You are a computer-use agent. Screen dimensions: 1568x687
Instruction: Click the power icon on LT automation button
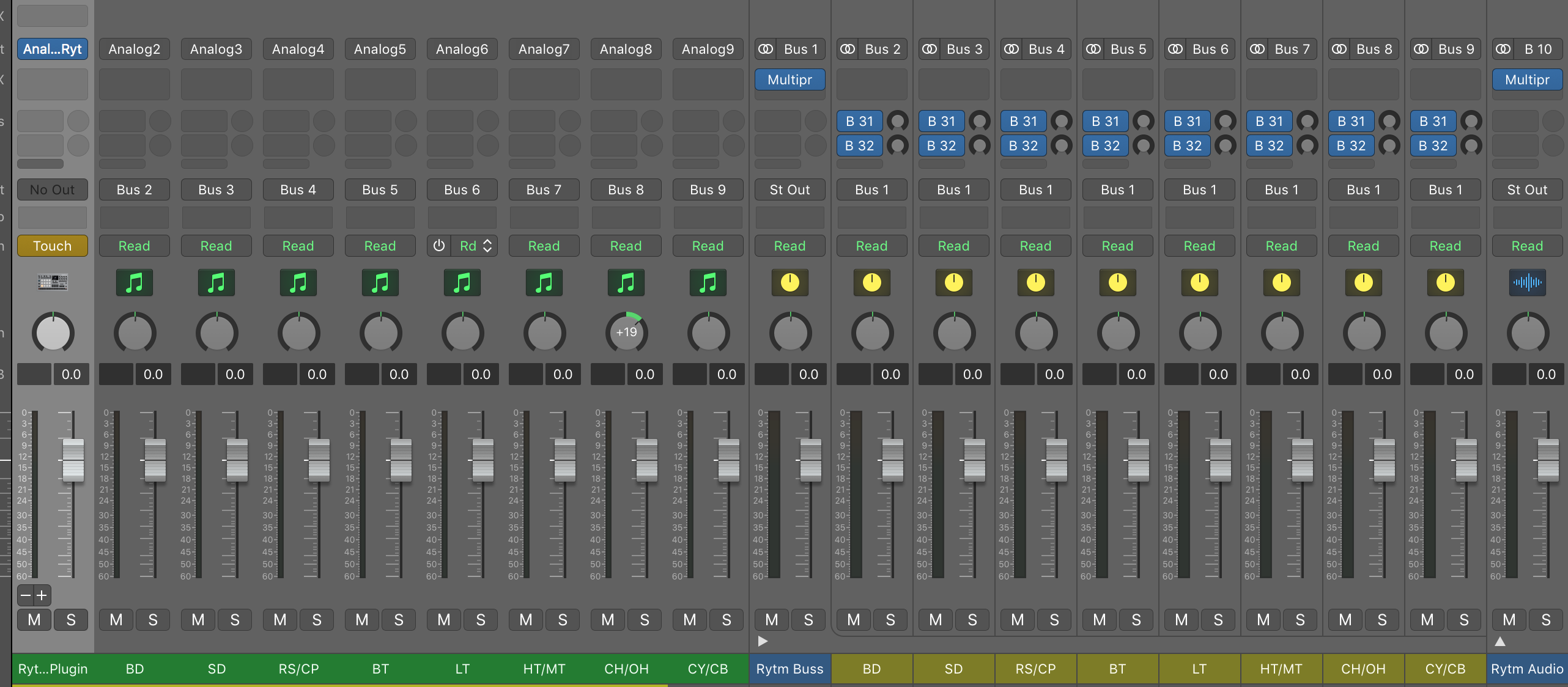[439, 246]
